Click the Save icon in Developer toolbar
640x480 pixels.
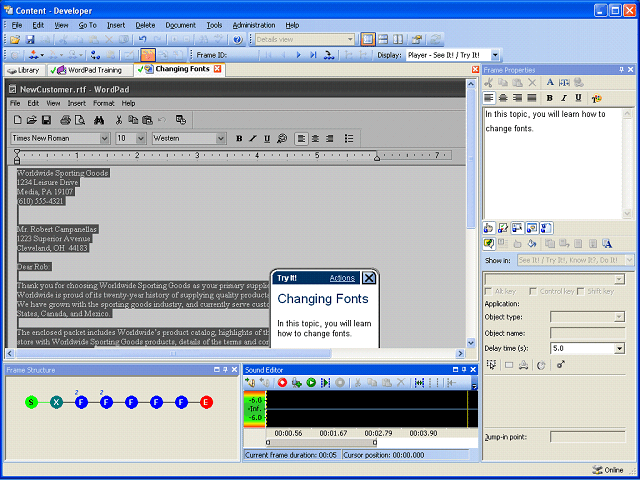(x=30, y=40)
